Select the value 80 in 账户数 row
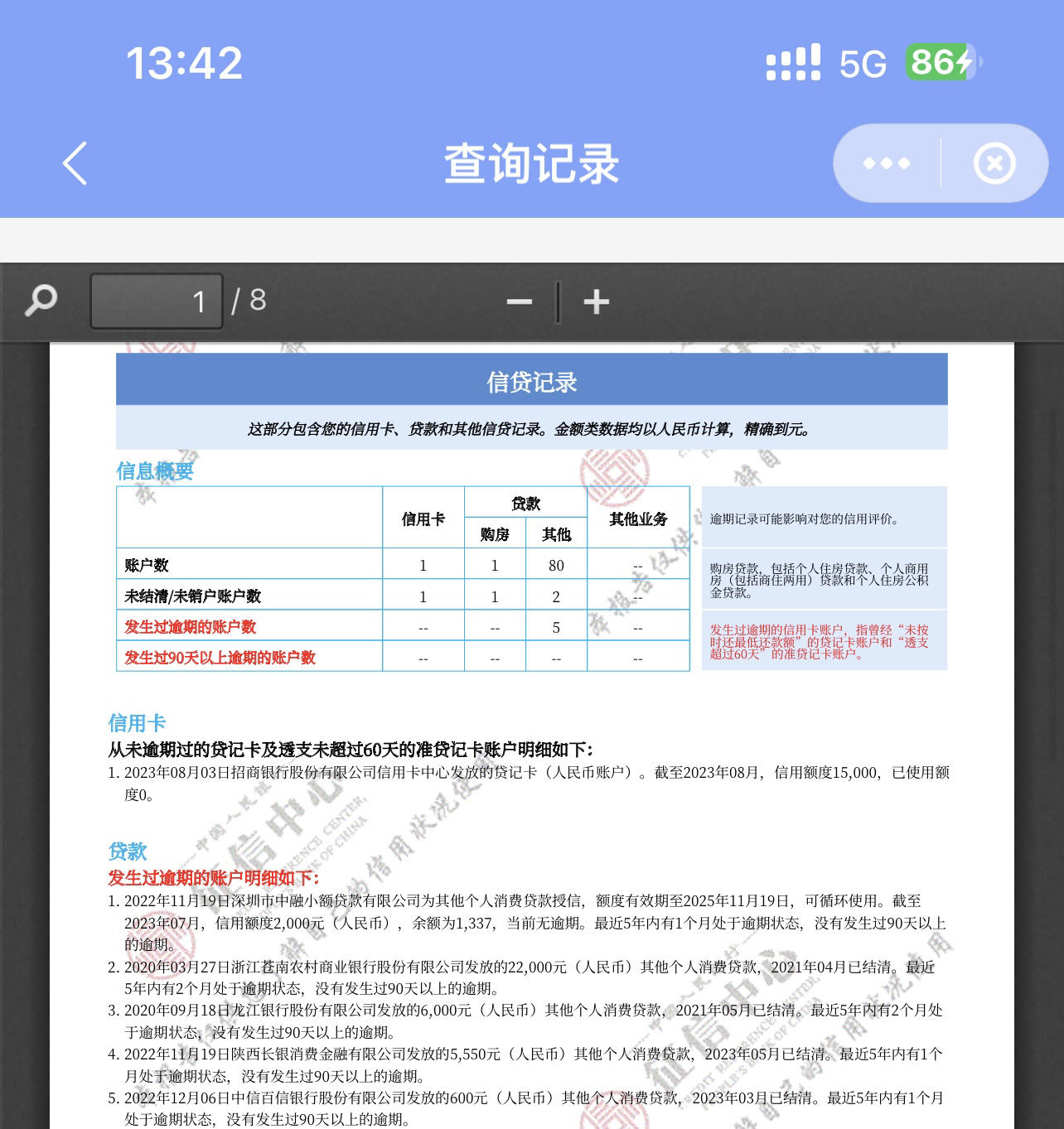 (556, 566)
